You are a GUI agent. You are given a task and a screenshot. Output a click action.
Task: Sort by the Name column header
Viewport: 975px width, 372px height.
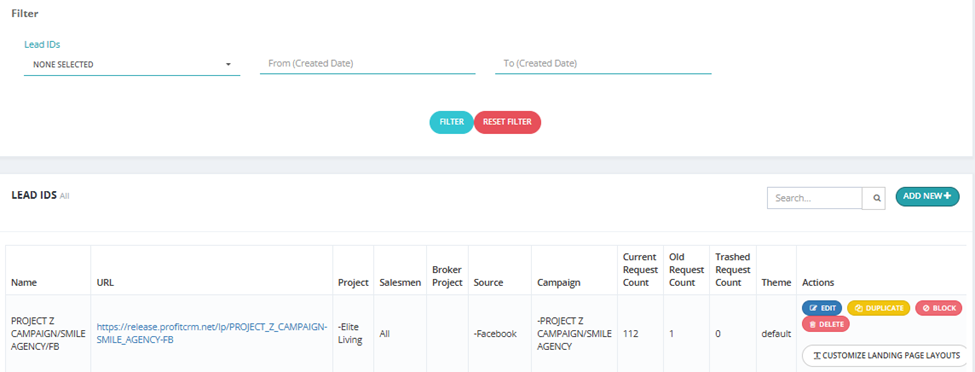(x=24, y=282)
